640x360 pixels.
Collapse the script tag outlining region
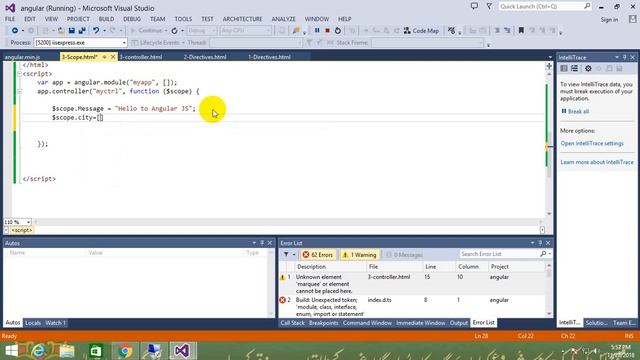pos(19,74)
